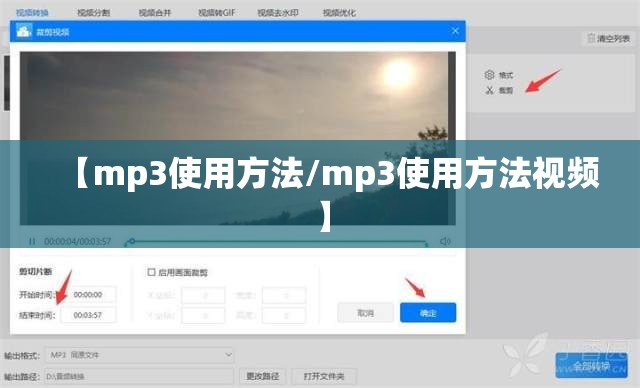The width and height of the screenshot is (640, 388).
Task: Click the 开始时间 input field
Action: [89, 295]
